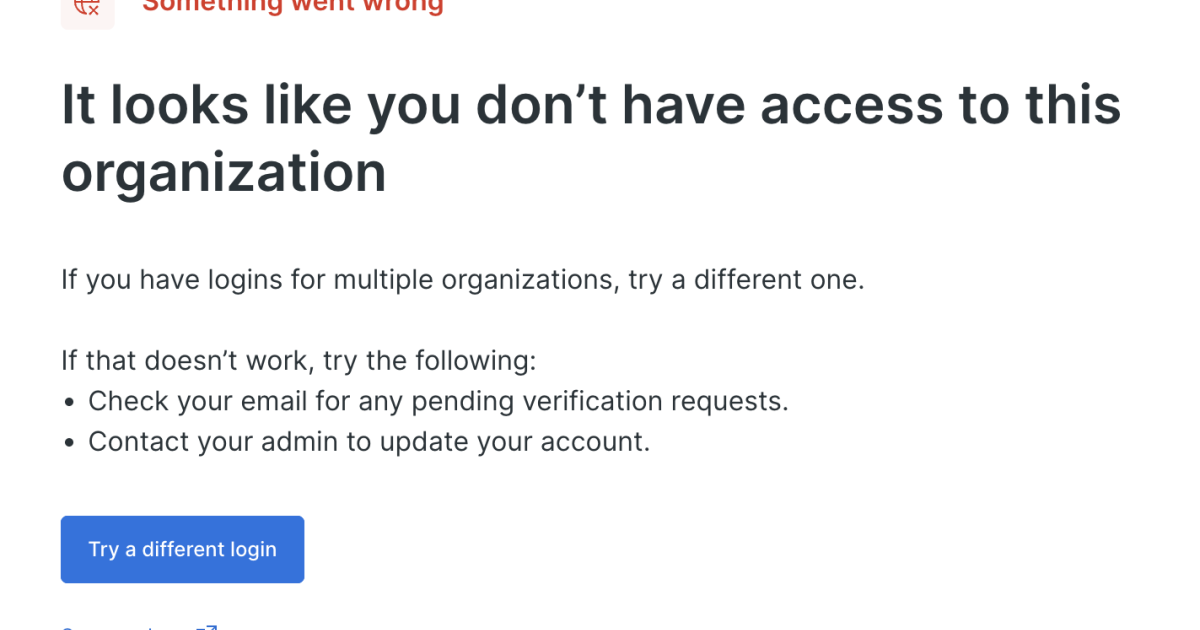Click the red globe error icon
This screenshot has height=630, width=1200.
[87, 8]
